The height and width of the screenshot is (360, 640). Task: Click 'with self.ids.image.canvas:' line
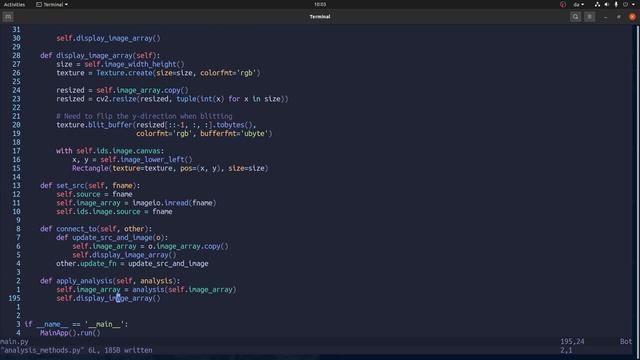110,151
